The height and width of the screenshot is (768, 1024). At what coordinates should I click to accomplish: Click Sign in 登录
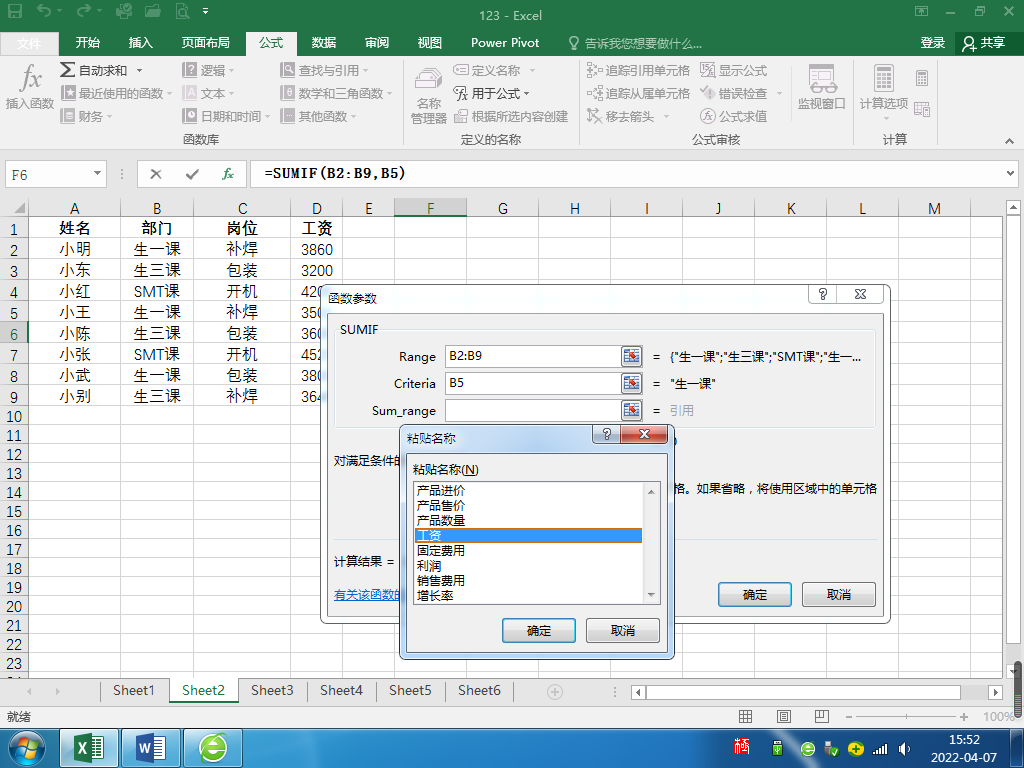click(933, 43)
